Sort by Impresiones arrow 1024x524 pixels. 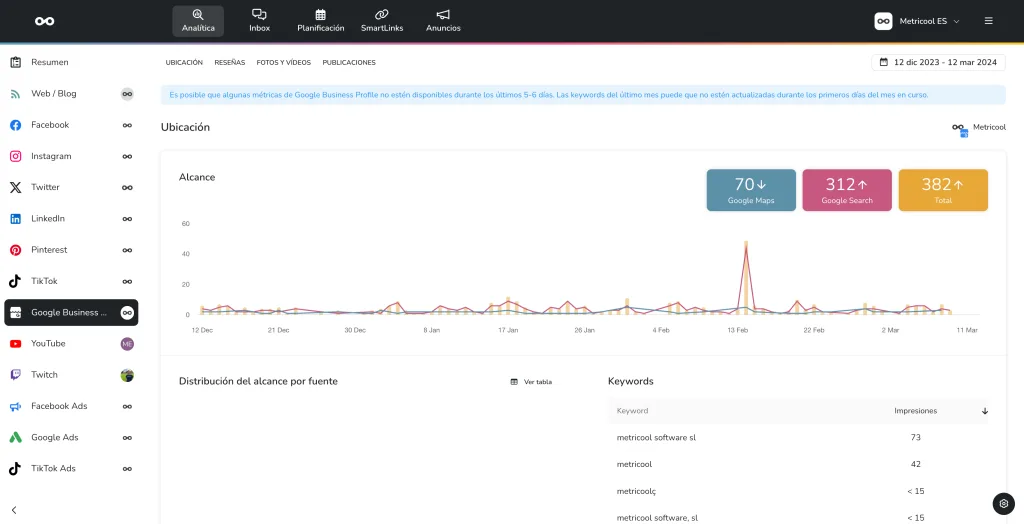pyautogui.click(x=985, y=411)
